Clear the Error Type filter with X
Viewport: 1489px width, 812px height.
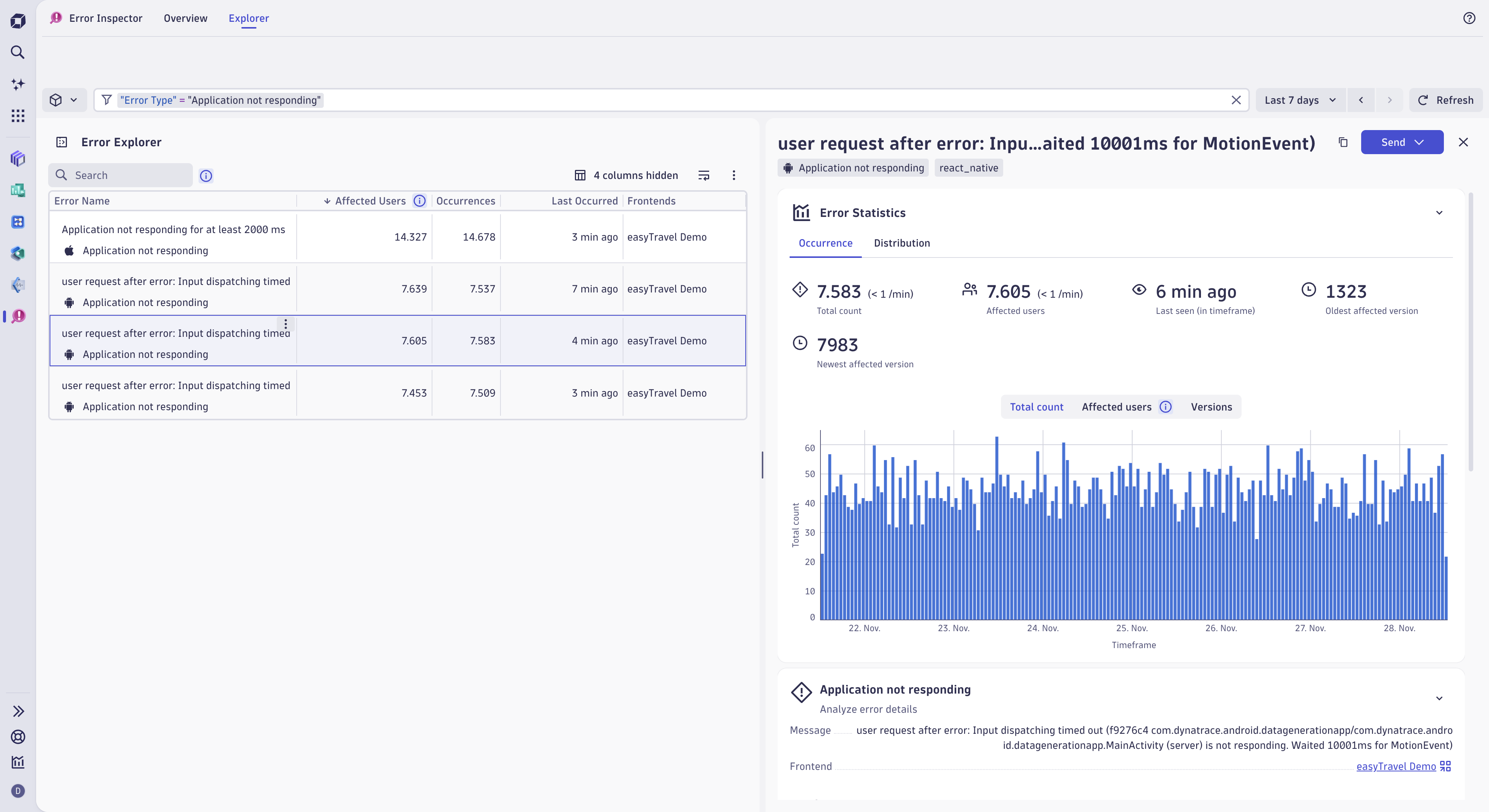[1236, 100]
